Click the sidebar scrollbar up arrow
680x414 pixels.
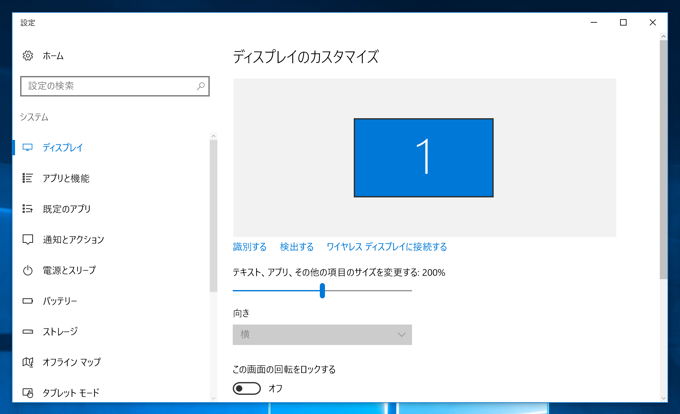pyautogui.click(x=213, y=136)
